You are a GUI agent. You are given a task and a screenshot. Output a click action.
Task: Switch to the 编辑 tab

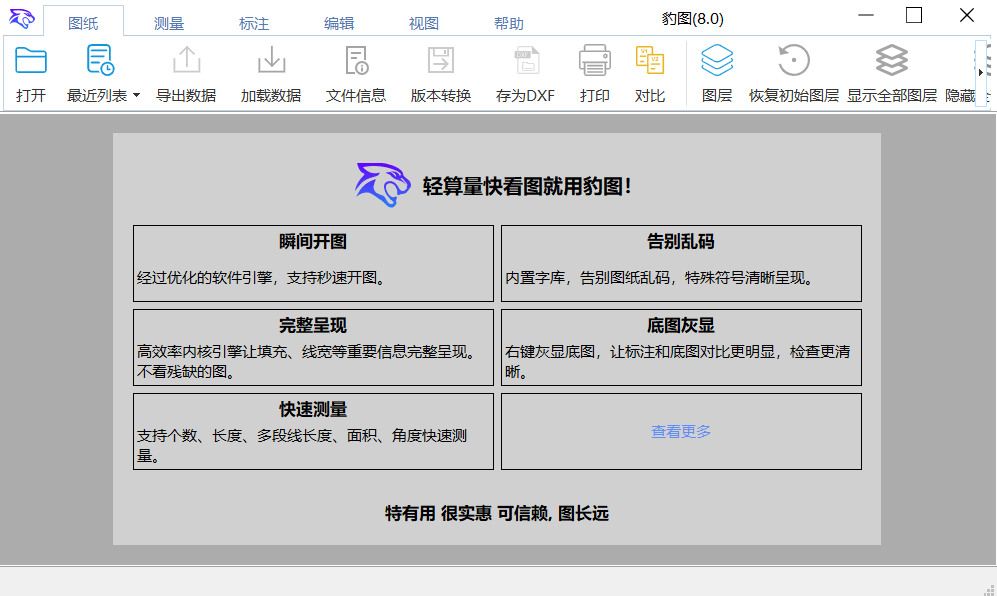(339, 24)
